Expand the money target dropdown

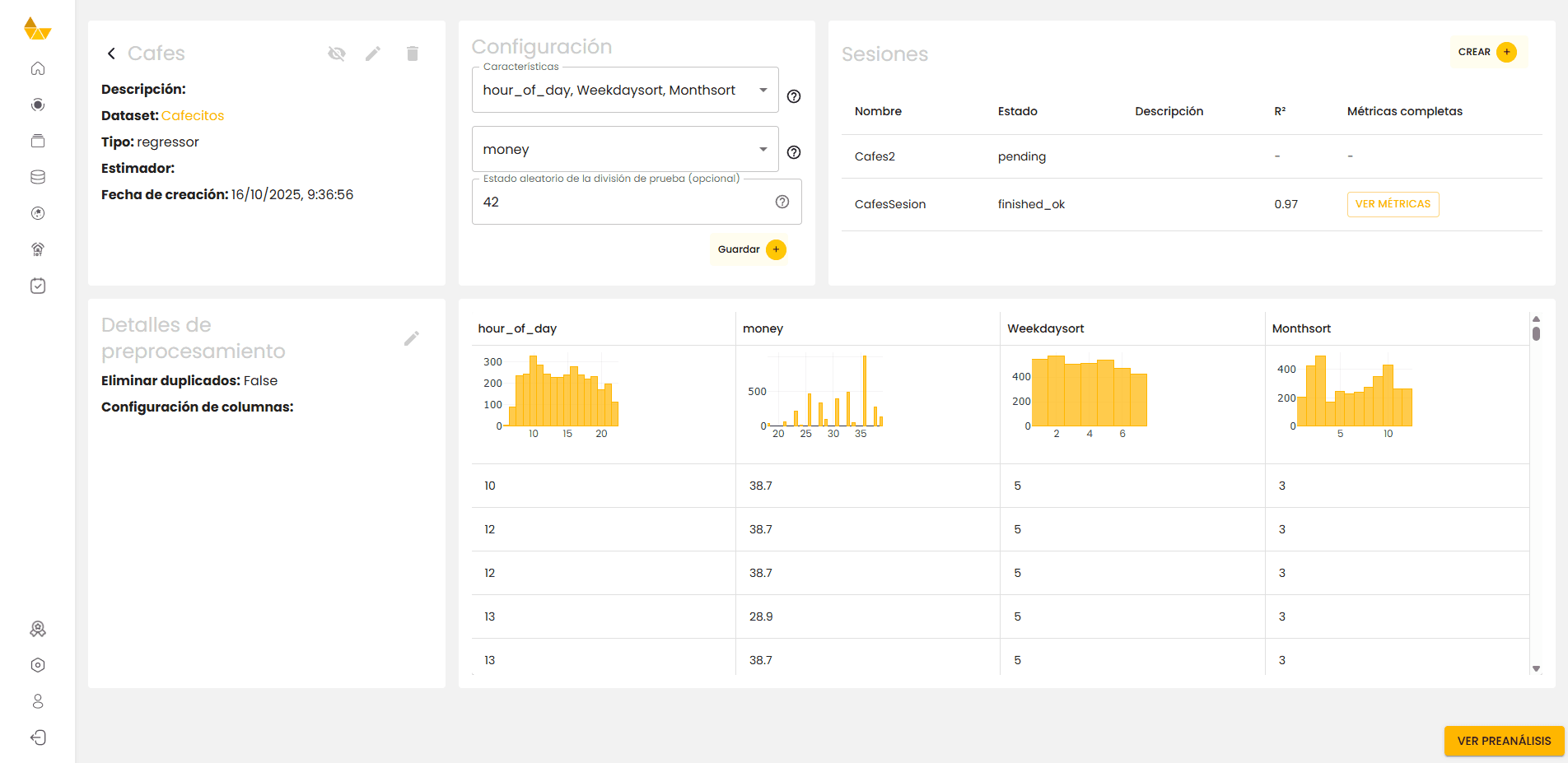pyautogui.click(x=625, y=149)
